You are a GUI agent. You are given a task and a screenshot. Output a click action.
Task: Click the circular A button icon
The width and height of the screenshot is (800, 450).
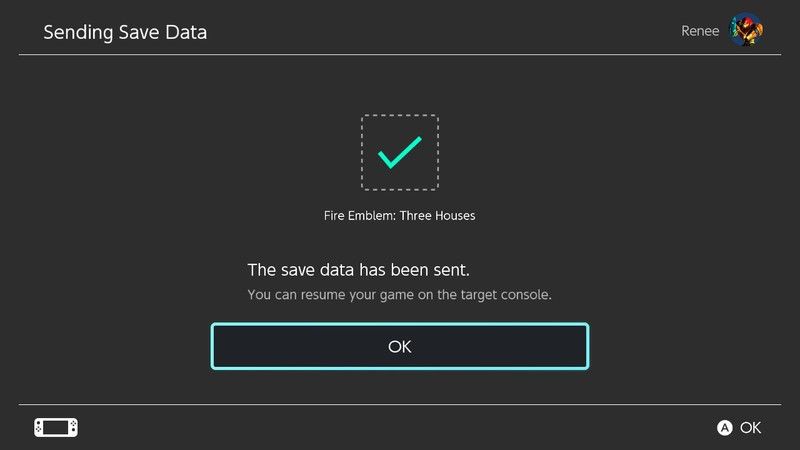725,428
